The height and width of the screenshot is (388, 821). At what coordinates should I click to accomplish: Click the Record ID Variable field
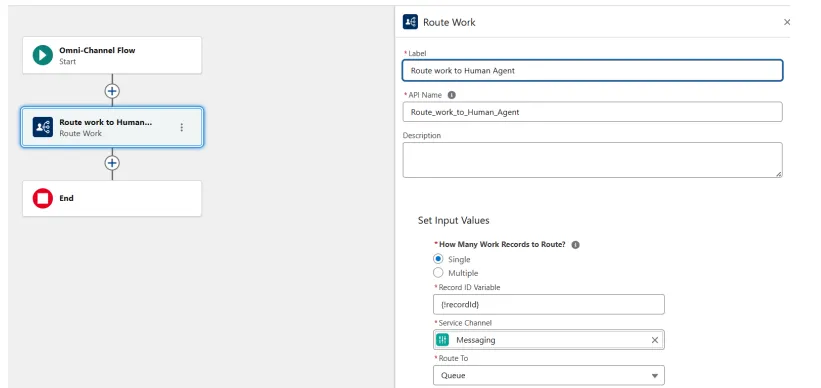click(x=549, y=304)
